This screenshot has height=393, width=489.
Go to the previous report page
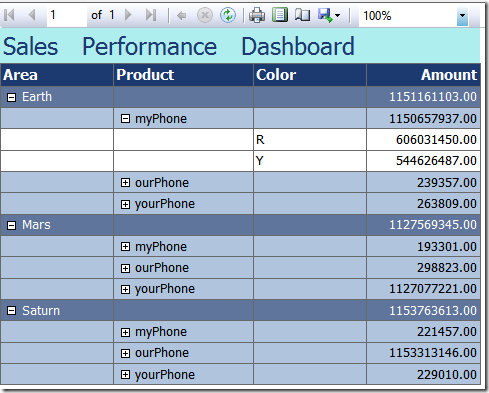pyautogui.click(x=32, y=15)
